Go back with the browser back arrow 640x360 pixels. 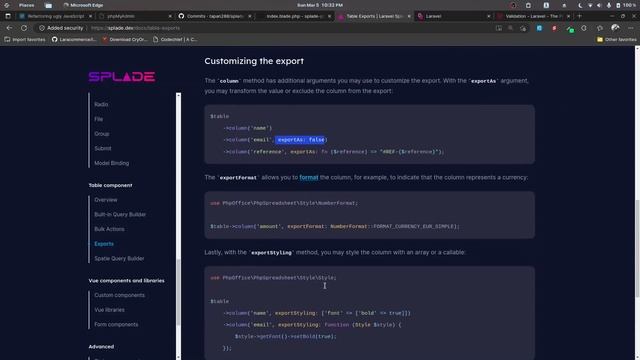click(9, 28)
